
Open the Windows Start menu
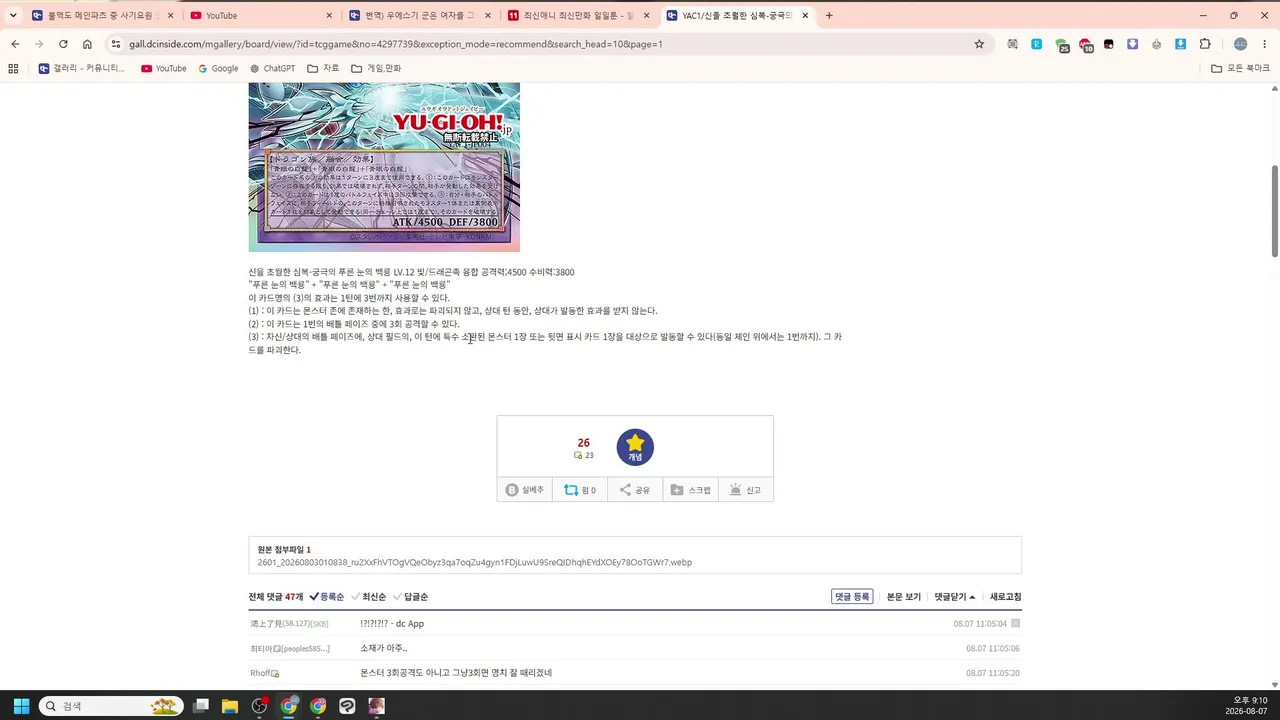[21, 706]
